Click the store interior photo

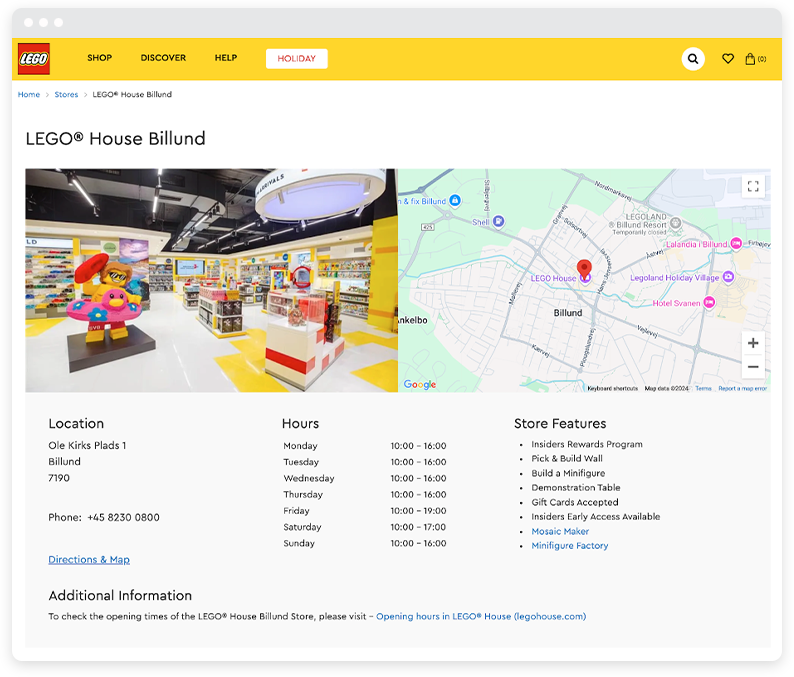212,281
